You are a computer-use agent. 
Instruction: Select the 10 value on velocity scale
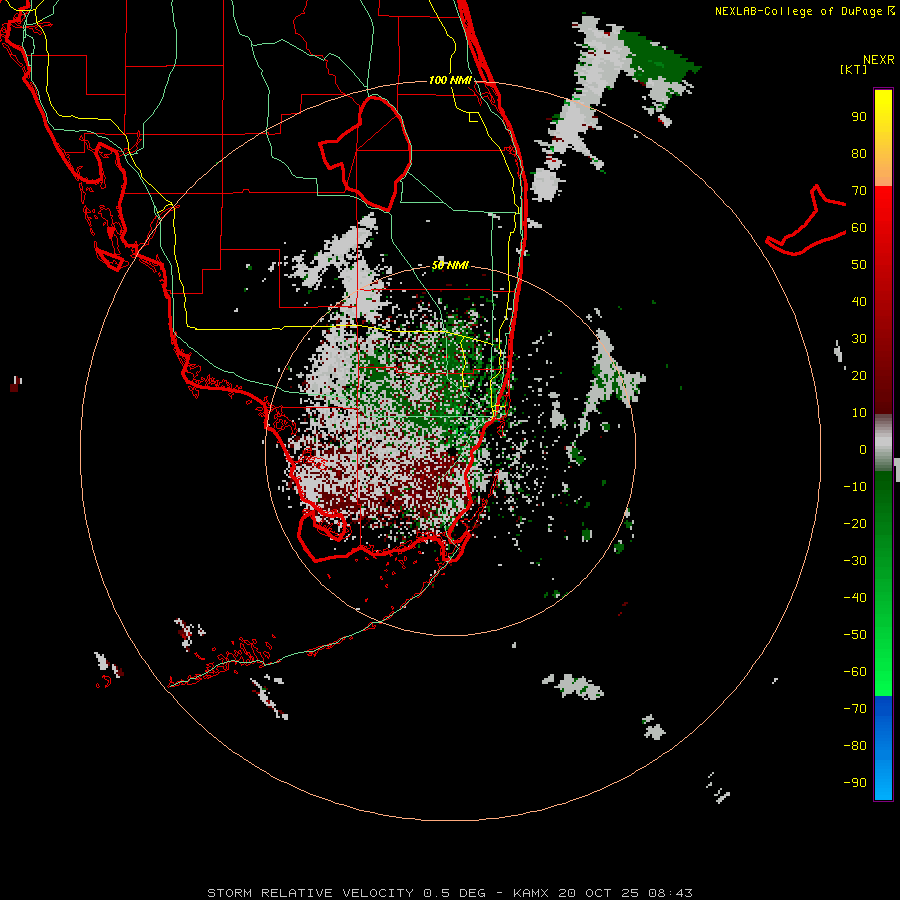tap(859, 413)
